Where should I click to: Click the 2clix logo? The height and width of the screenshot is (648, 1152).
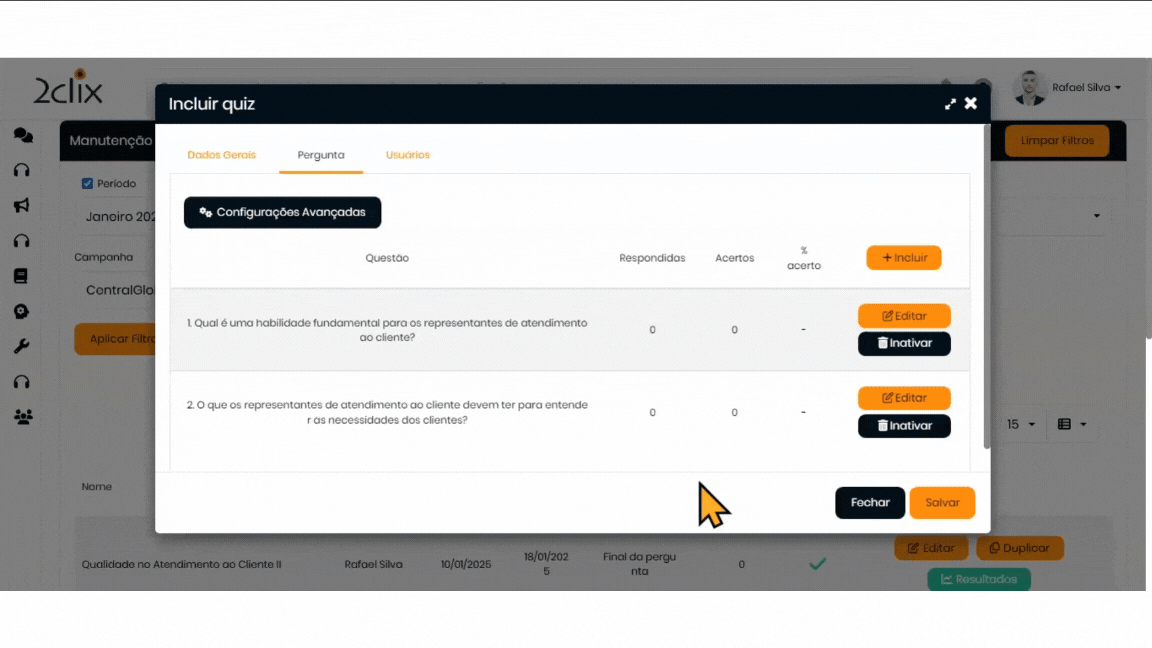coord(68,88)
